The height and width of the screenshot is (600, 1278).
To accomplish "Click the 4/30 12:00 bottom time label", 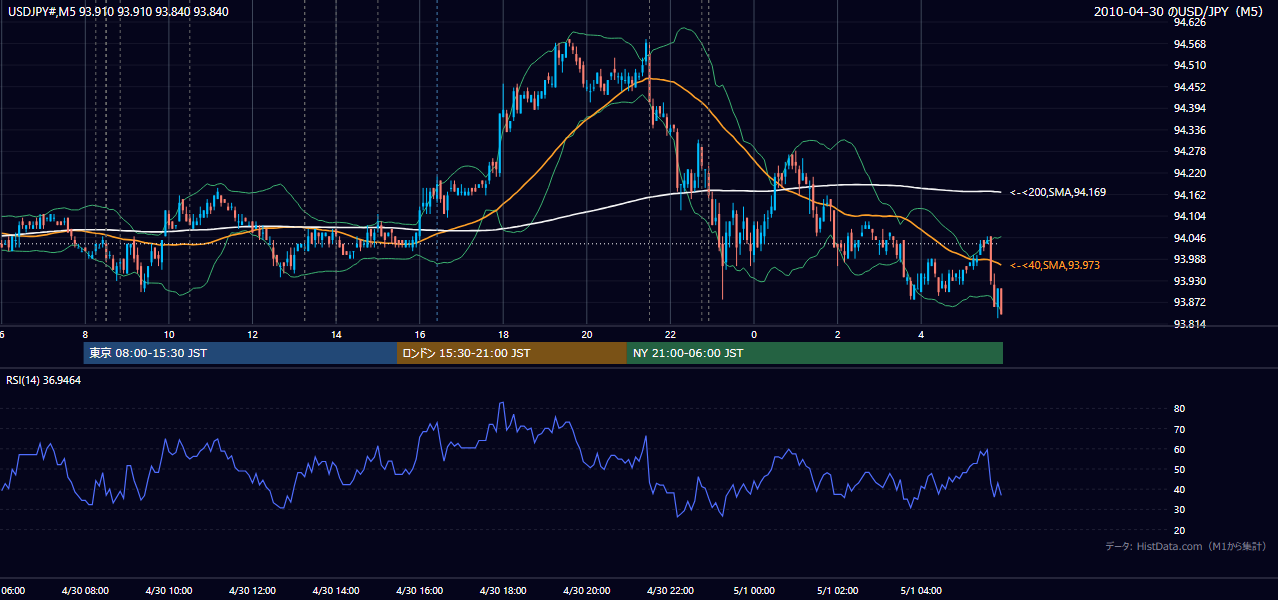I will pyautogui.click(x=252, y=591).
